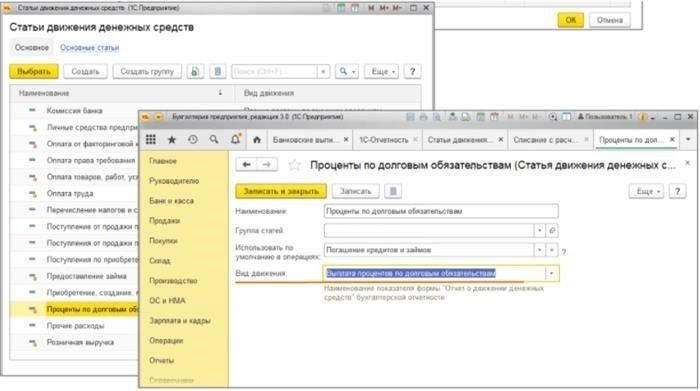Open Пользователь 1 user menu
This screenshot has height=391, width=700.
click(605, 117)
